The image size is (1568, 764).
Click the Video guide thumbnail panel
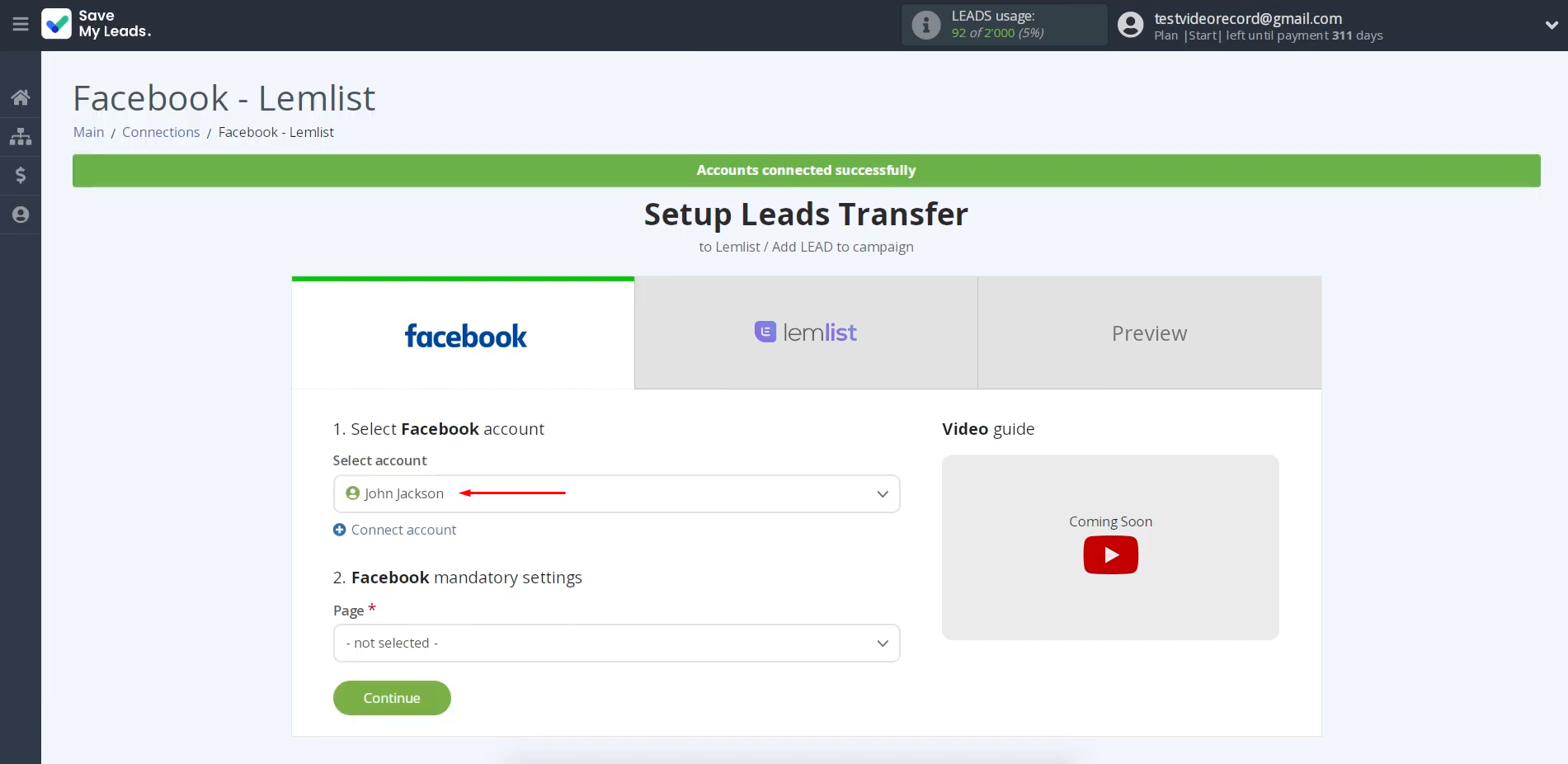[1110, 547]
